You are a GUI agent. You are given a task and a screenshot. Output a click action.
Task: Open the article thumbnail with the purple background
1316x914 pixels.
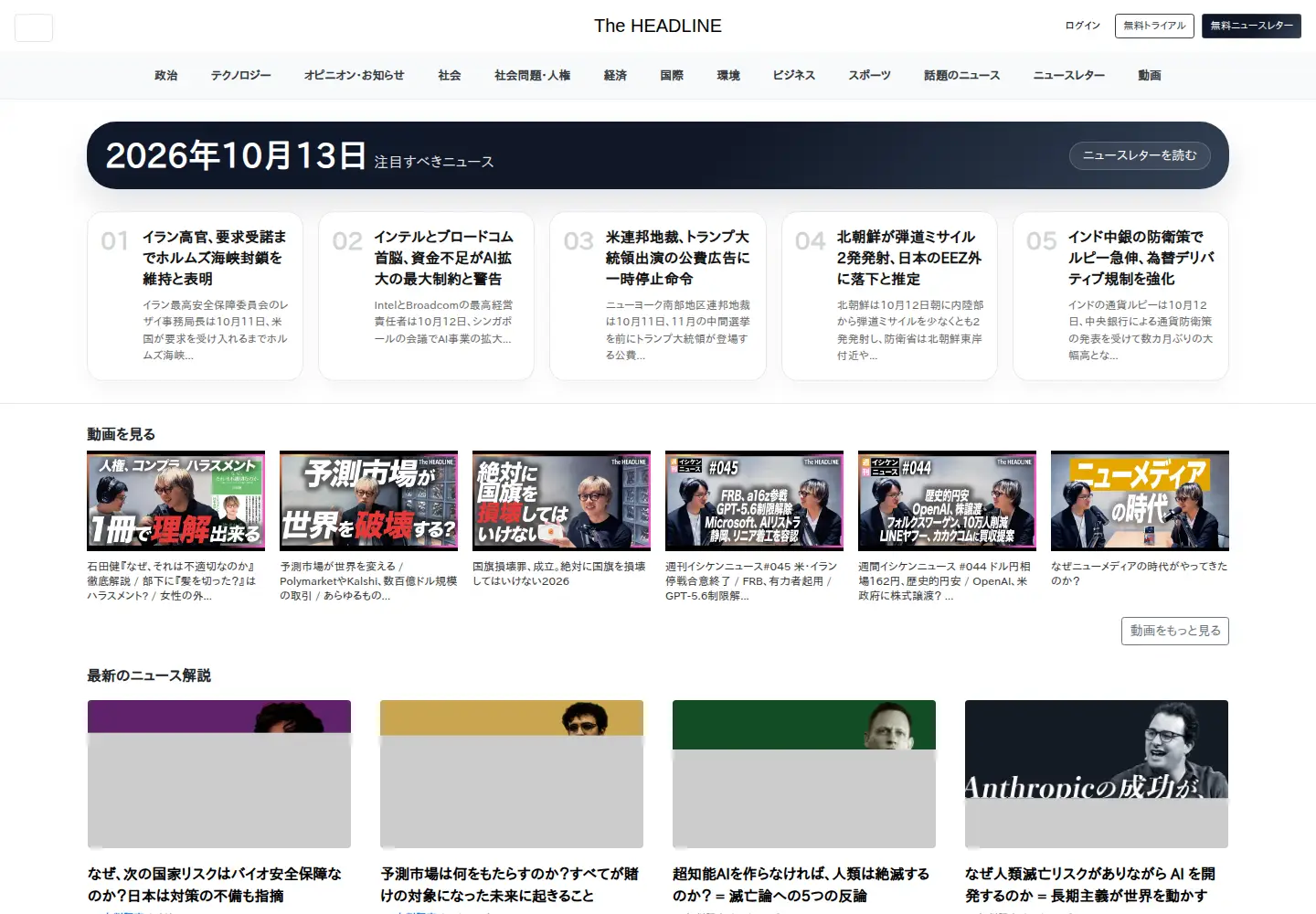click(219, 774)
